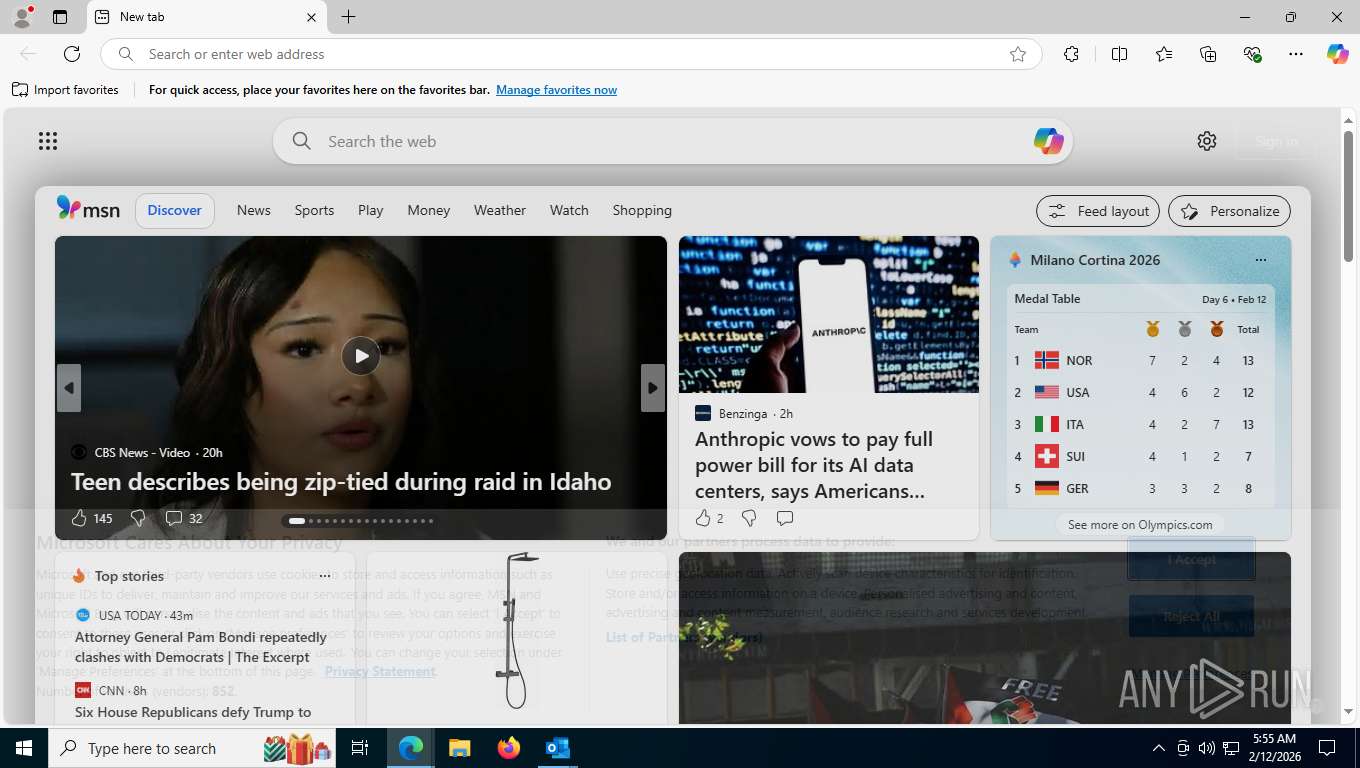Open the Weather tab
1360x768 pixels.
[x=500, y=210]
